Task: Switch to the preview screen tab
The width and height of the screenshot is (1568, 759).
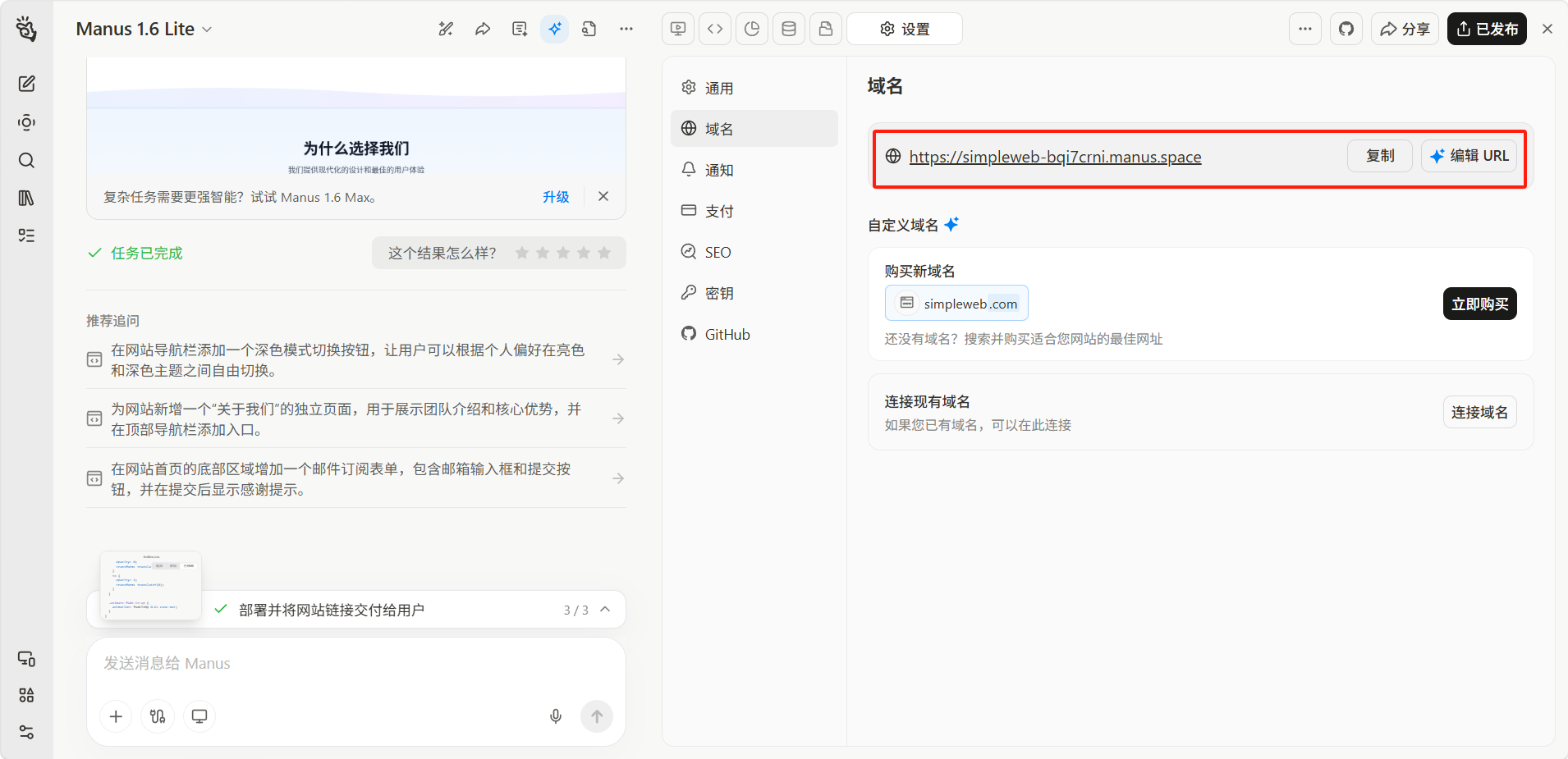Action: tap(678, 29)
